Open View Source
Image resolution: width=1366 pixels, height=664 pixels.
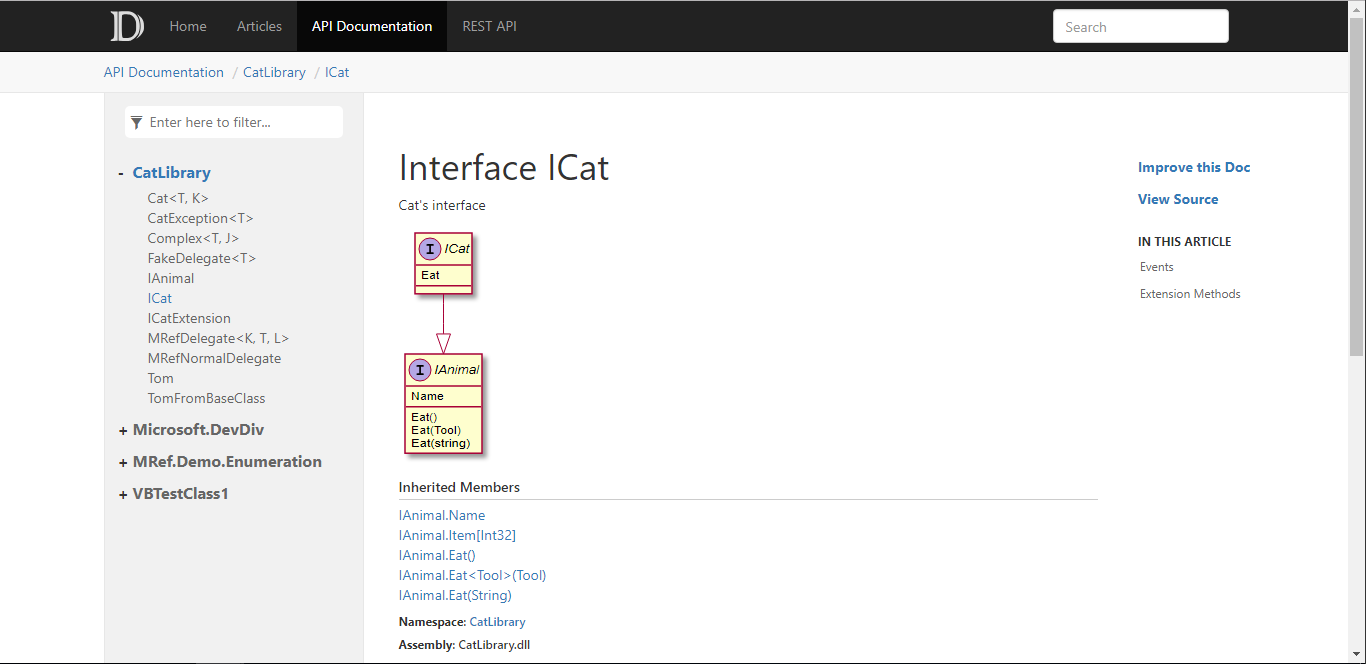pyautogui.click(x=1178, y=199)
